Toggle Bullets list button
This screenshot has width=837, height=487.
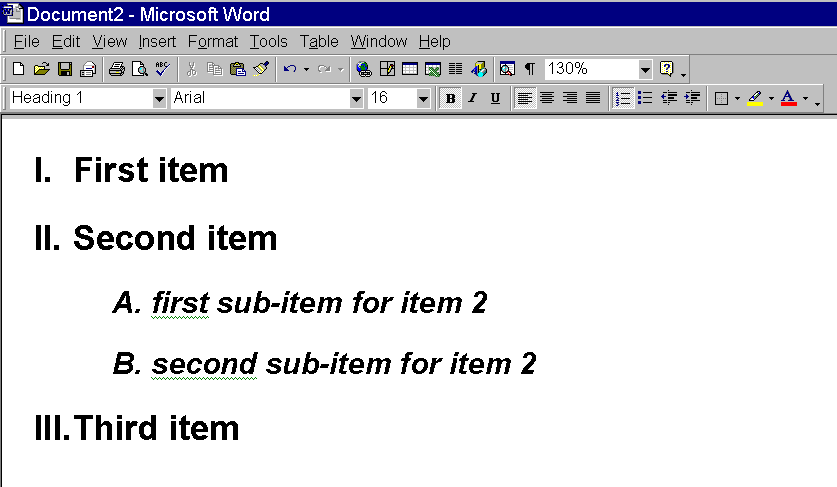click(645, 98)
